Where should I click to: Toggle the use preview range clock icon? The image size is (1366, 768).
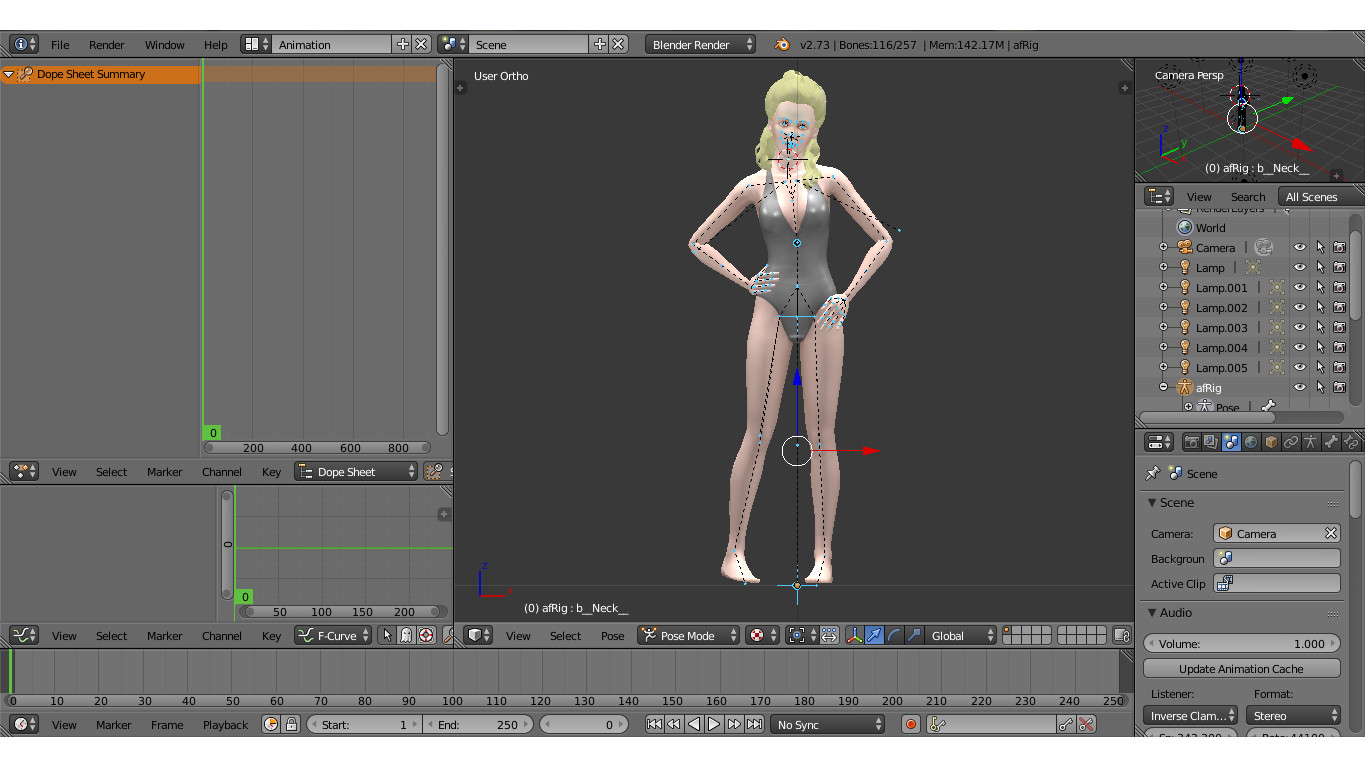[x=271, y=724]
